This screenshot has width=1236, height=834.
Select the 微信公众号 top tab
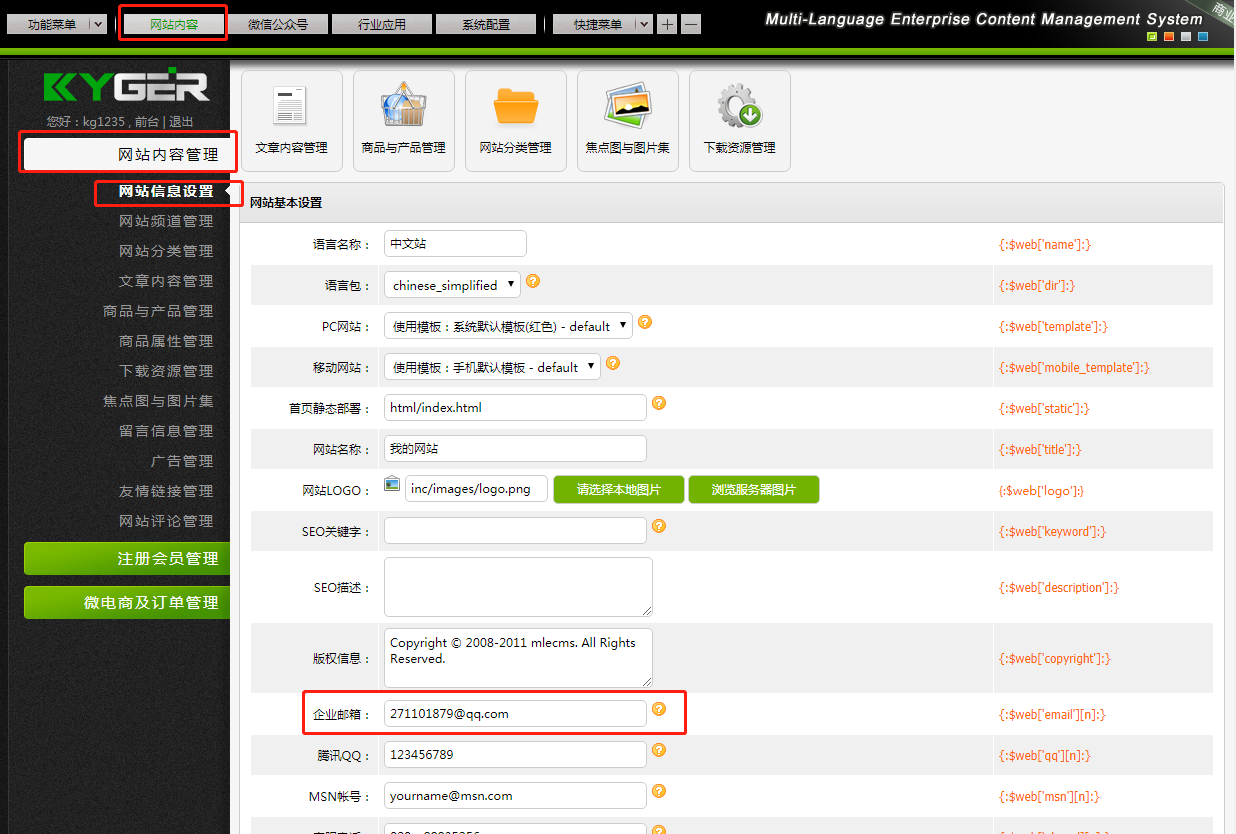pyautogui.click(x=278, y=24)
